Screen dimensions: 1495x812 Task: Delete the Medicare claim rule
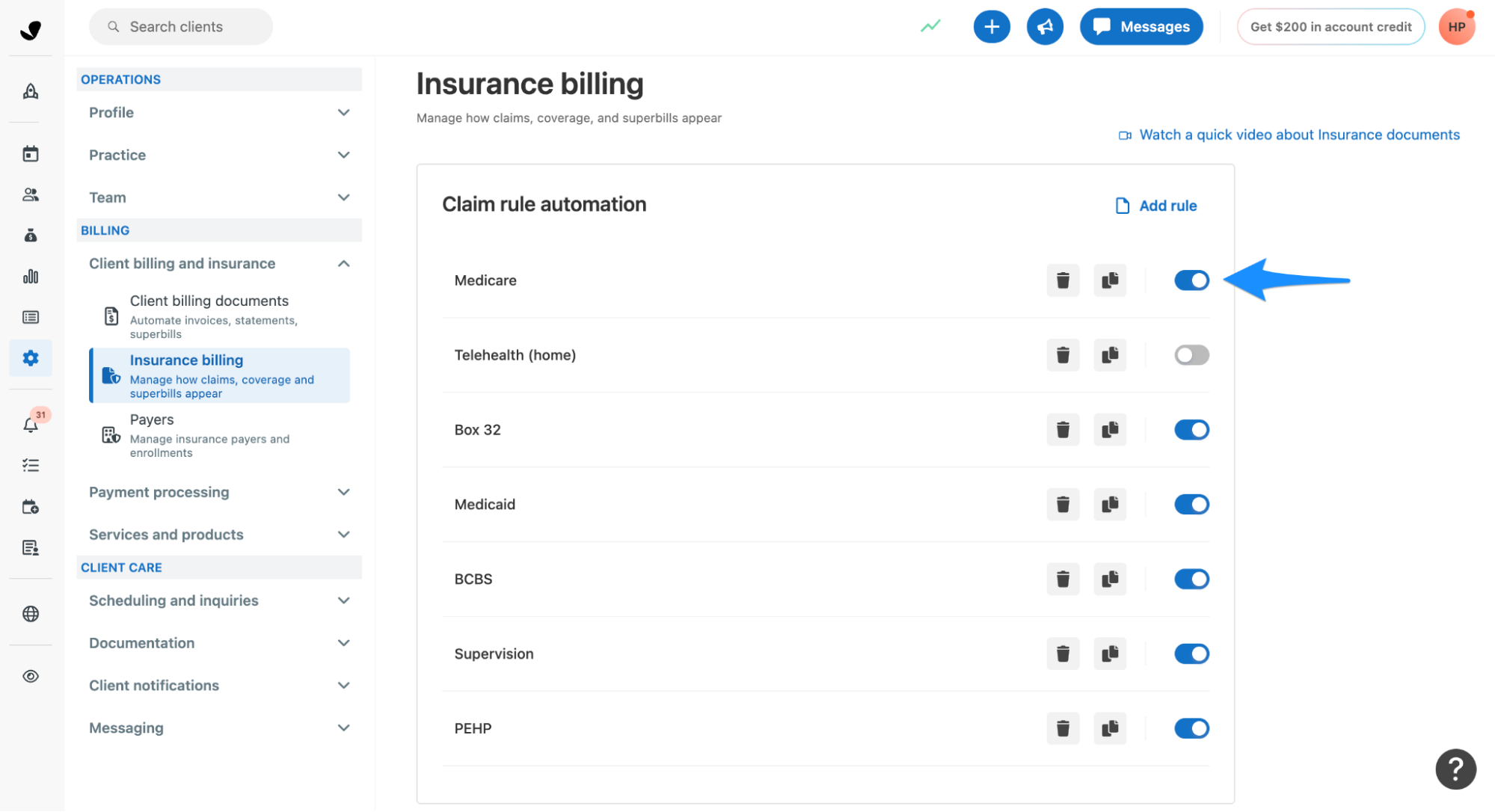point(1062,280)
